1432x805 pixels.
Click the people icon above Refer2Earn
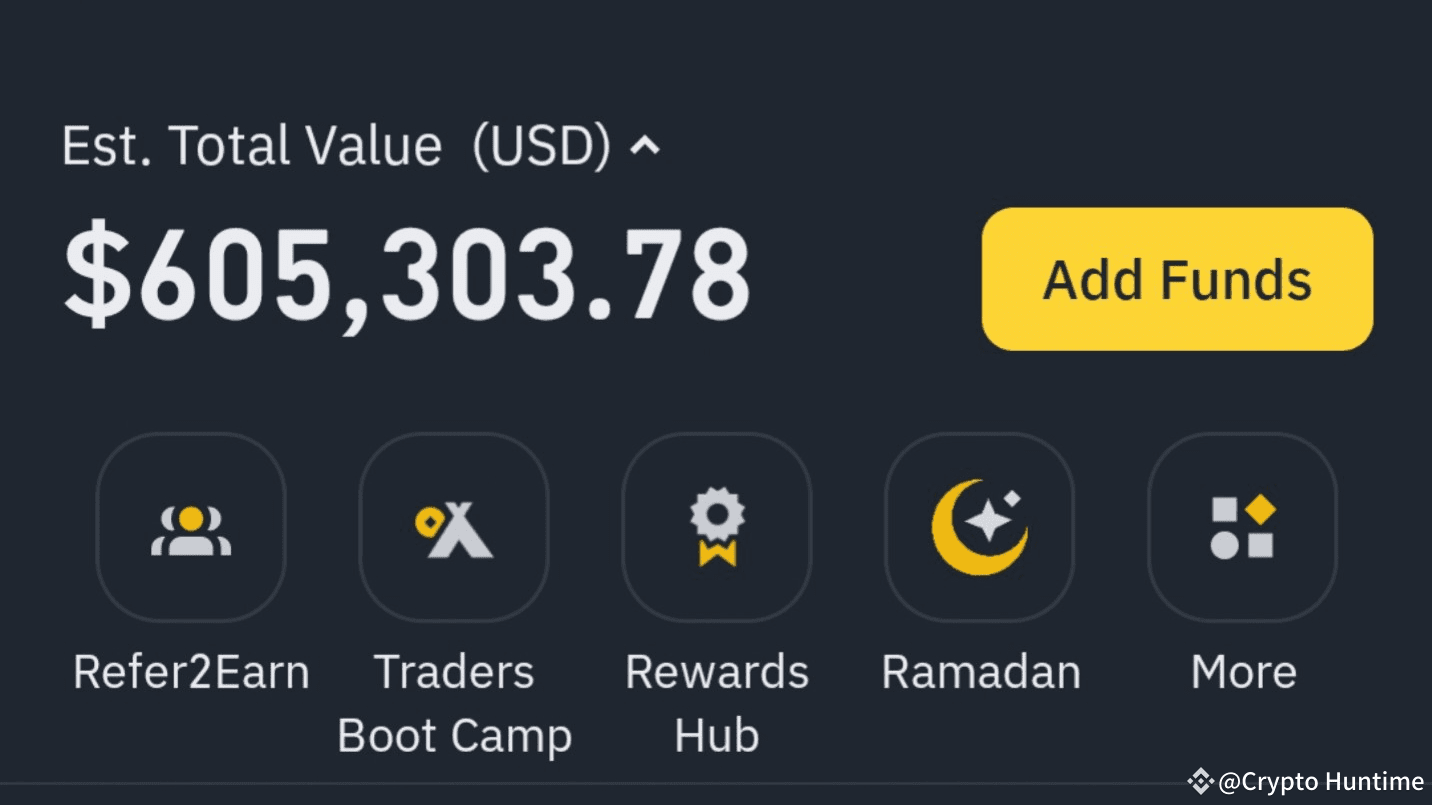(191, 528)
